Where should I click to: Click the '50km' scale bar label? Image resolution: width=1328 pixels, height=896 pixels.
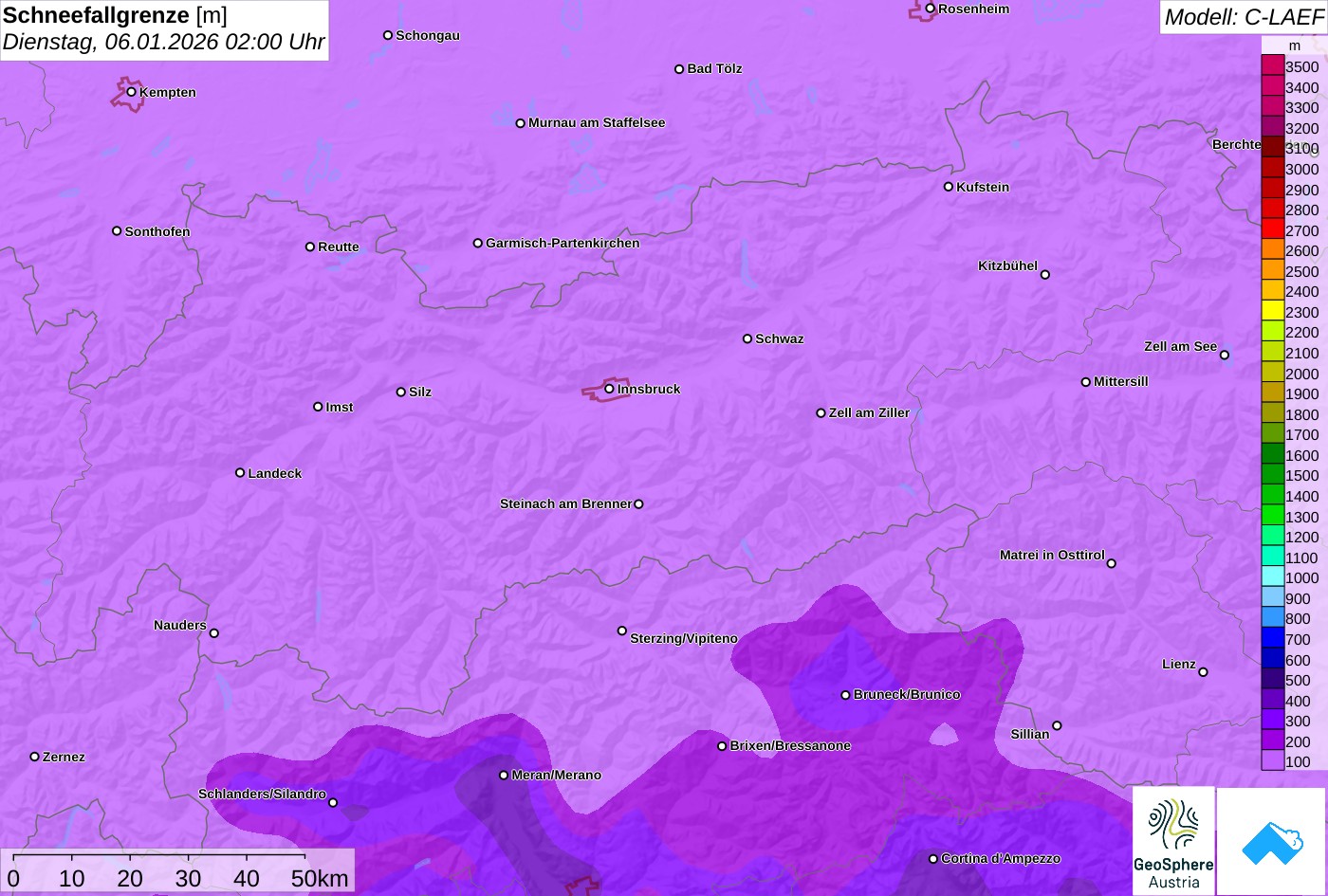(x=320, y=879)
